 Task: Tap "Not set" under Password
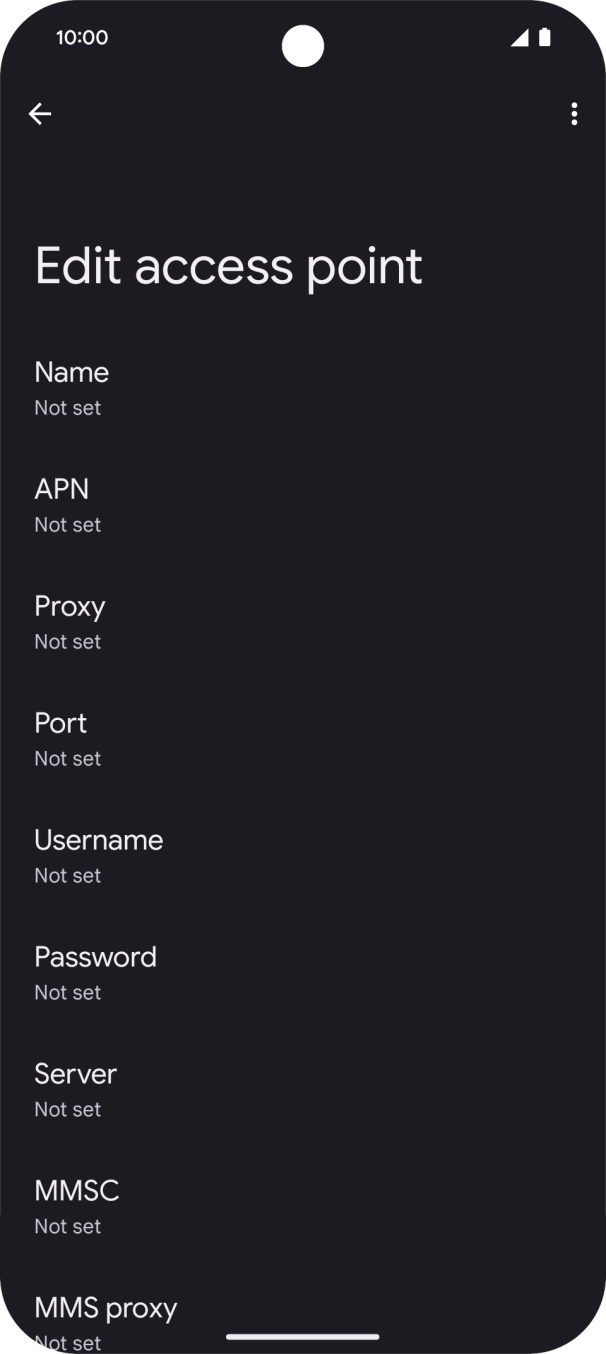click(x=68, y=993)
